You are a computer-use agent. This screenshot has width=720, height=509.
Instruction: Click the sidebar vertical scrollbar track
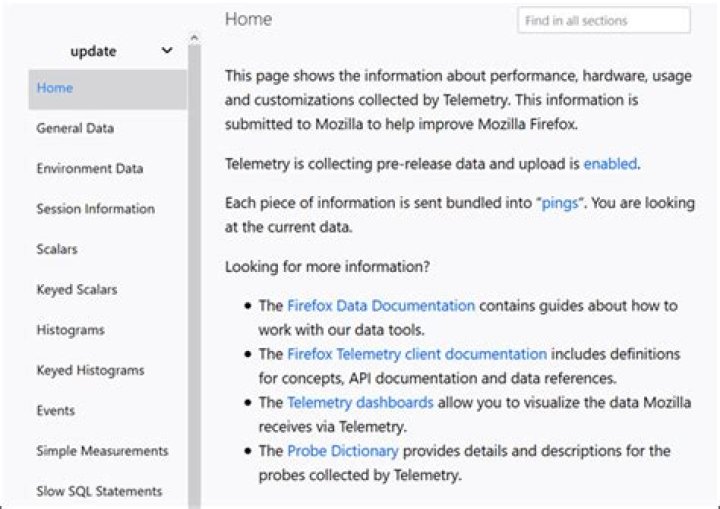pyautogui.click(x=194, y=276)
